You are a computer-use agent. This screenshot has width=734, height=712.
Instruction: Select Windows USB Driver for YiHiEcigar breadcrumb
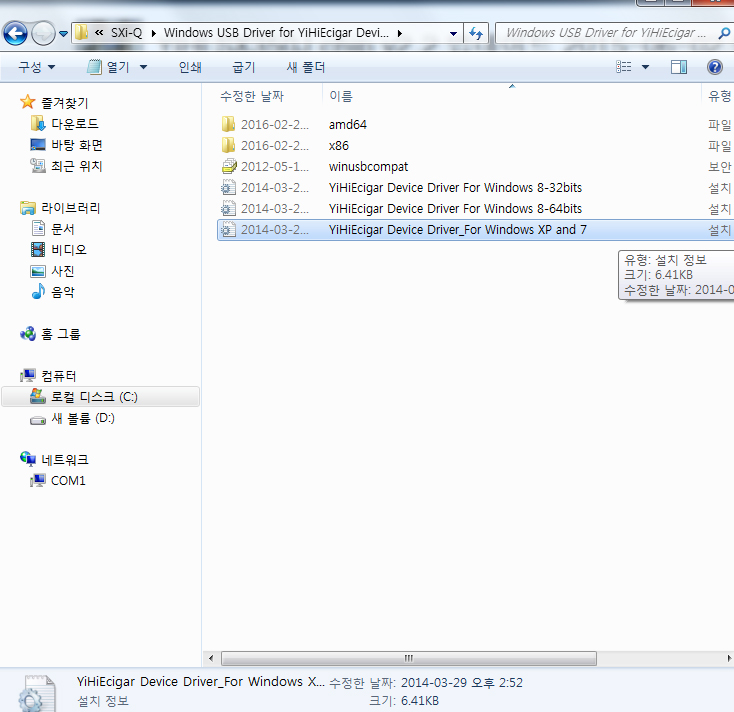[276, 33]
